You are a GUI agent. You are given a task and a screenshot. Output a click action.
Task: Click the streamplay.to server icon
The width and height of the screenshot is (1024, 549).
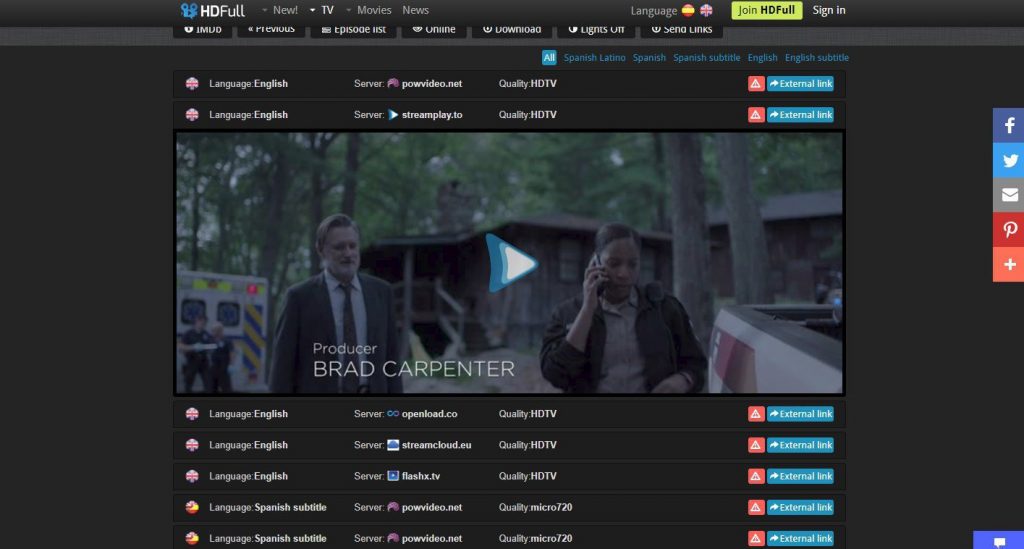point(392,115)
